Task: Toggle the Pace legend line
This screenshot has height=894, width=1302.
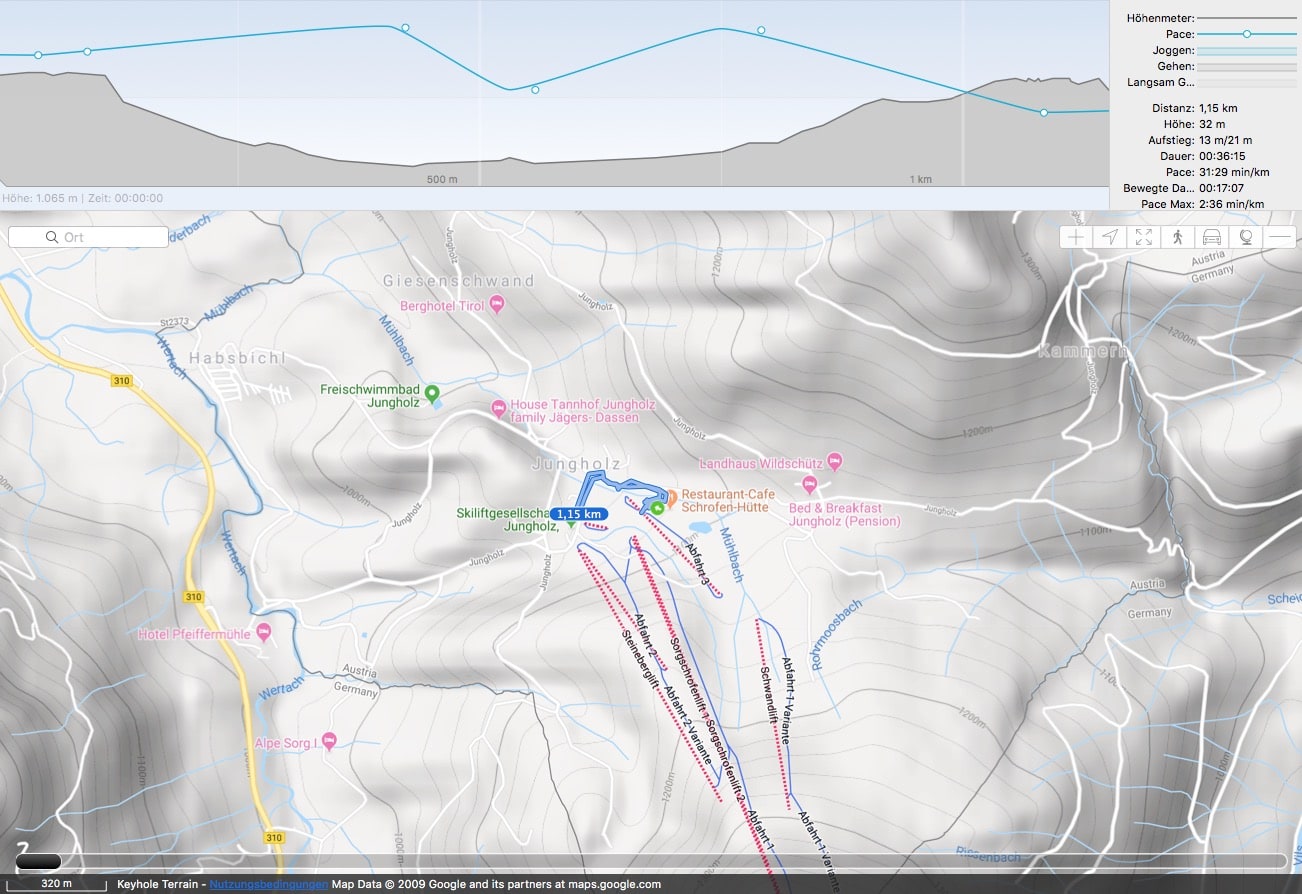Action: coord(1246,34)
